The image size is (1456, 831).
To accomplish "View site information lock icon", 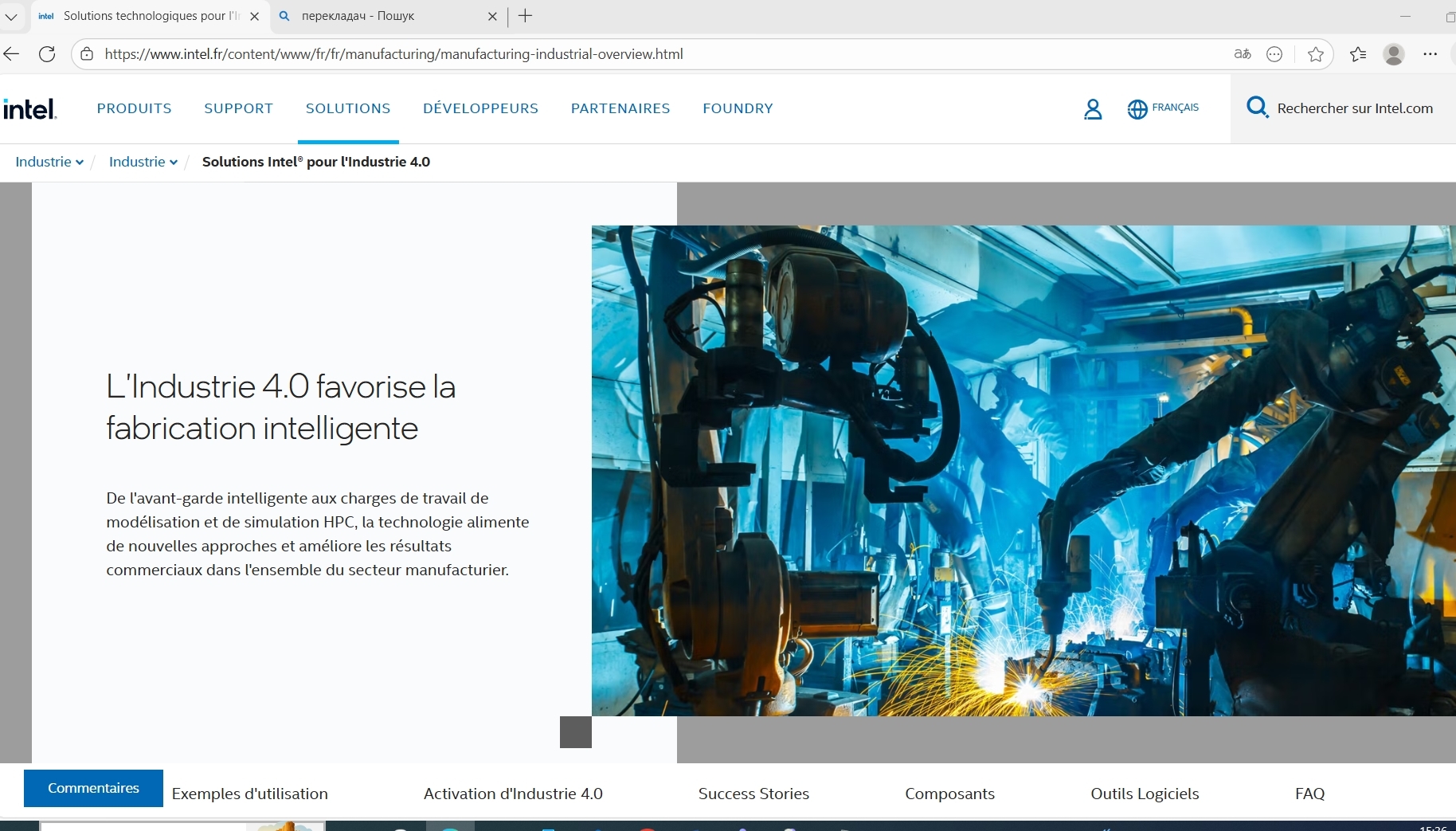I will point(87,54).
